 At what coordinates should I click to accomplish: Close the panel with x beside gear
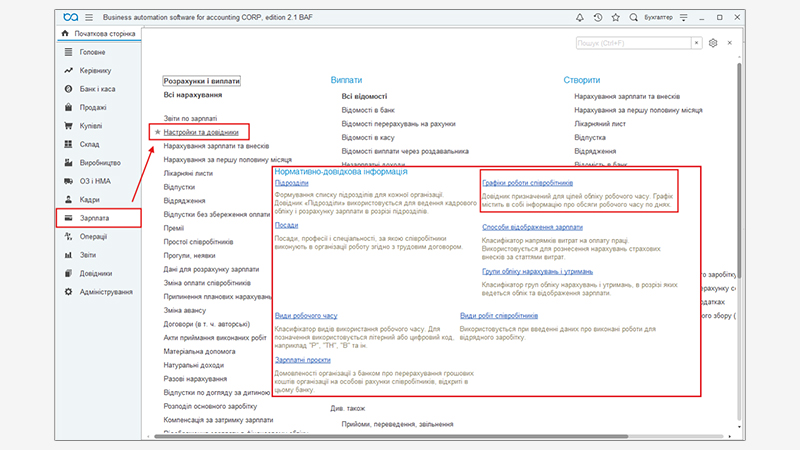tap(731, 44)
